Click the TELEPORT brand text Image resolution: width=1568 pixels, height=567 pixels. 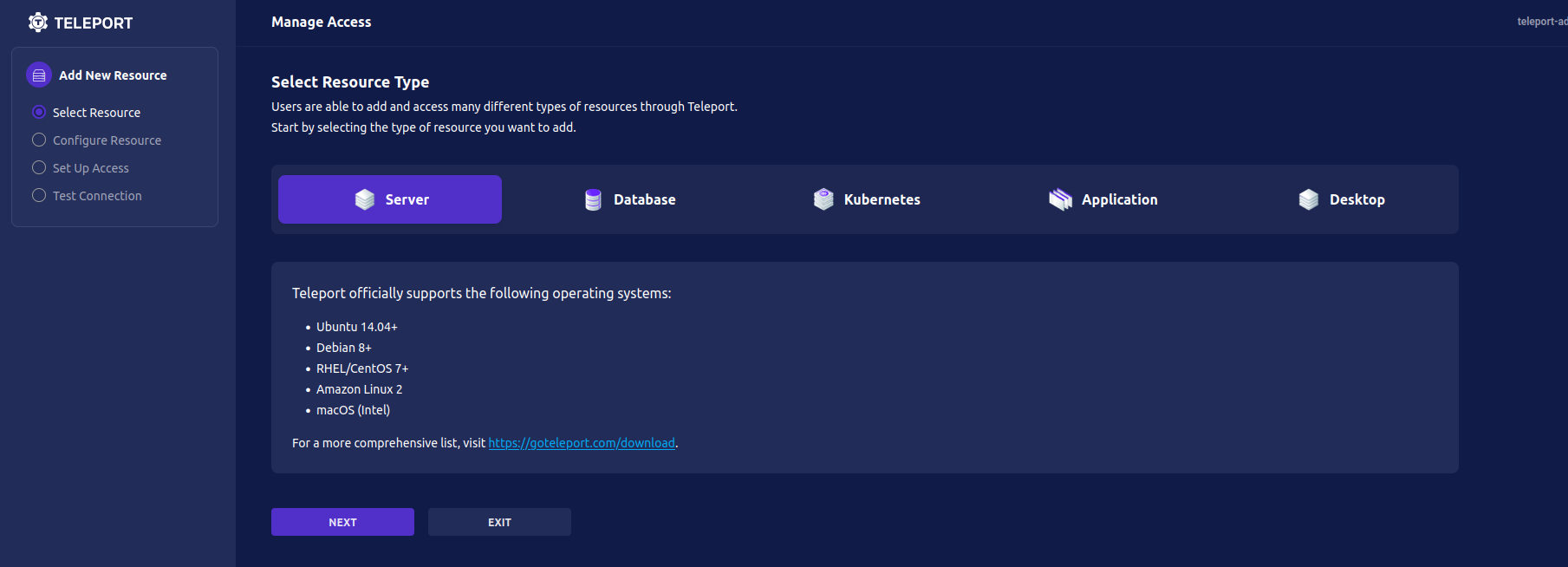pyautogui.click(x=94, y=23)
